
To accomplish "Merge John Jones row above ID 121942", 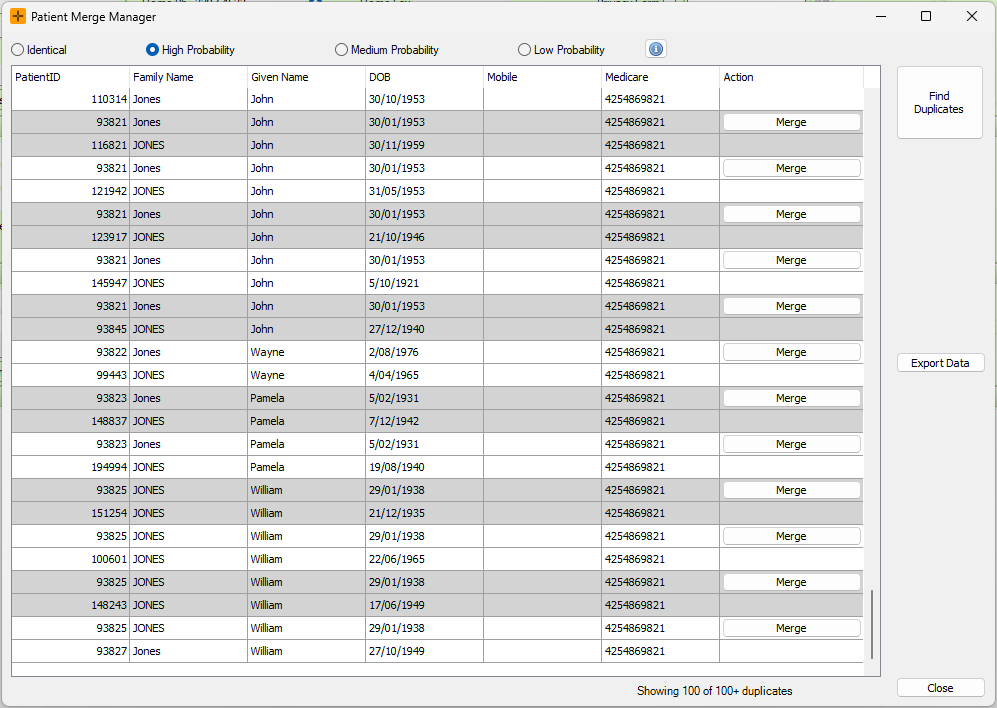I will click(x=791, y=168).
